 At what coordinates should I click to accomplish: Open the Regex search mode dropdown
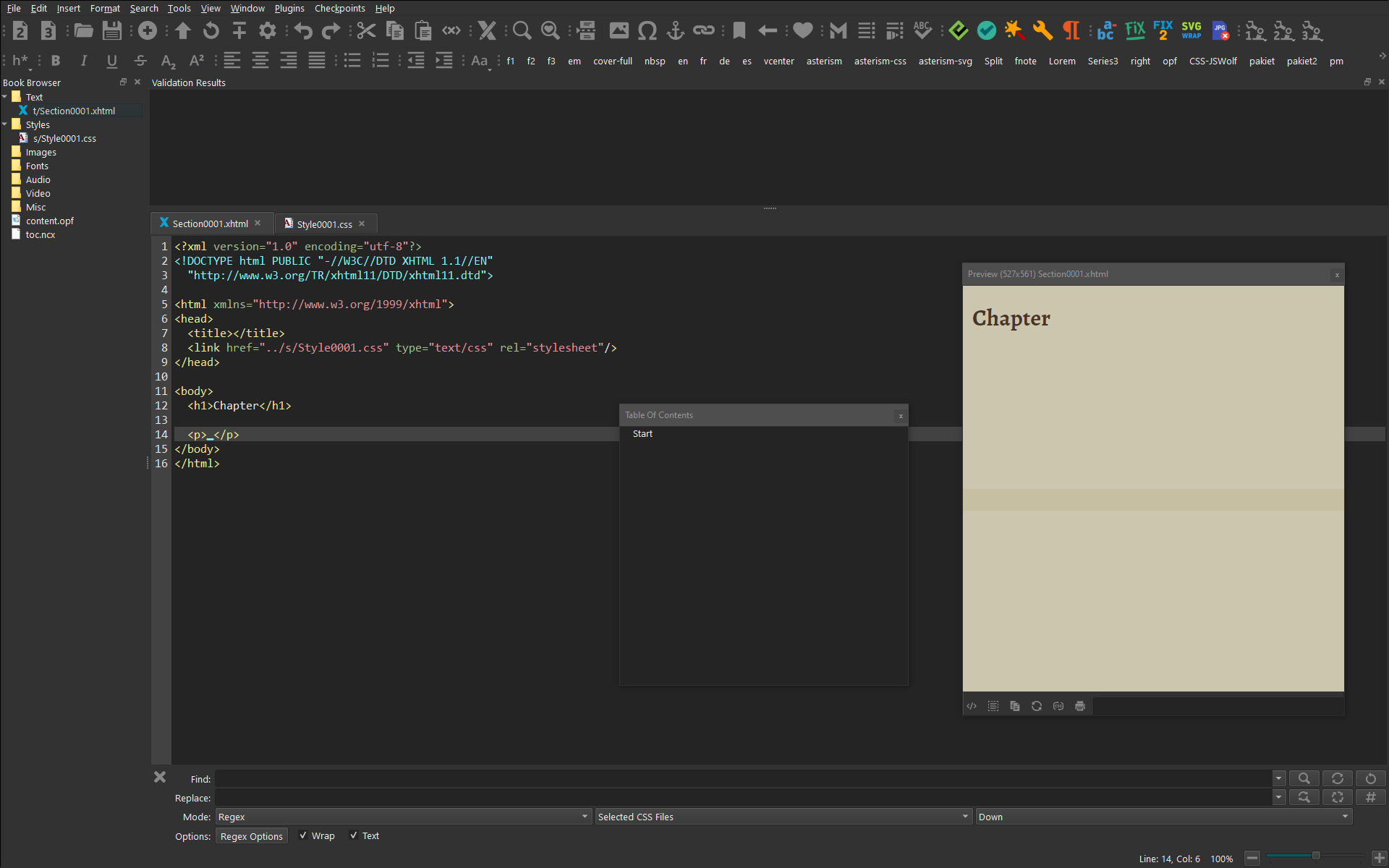[403, 817]
